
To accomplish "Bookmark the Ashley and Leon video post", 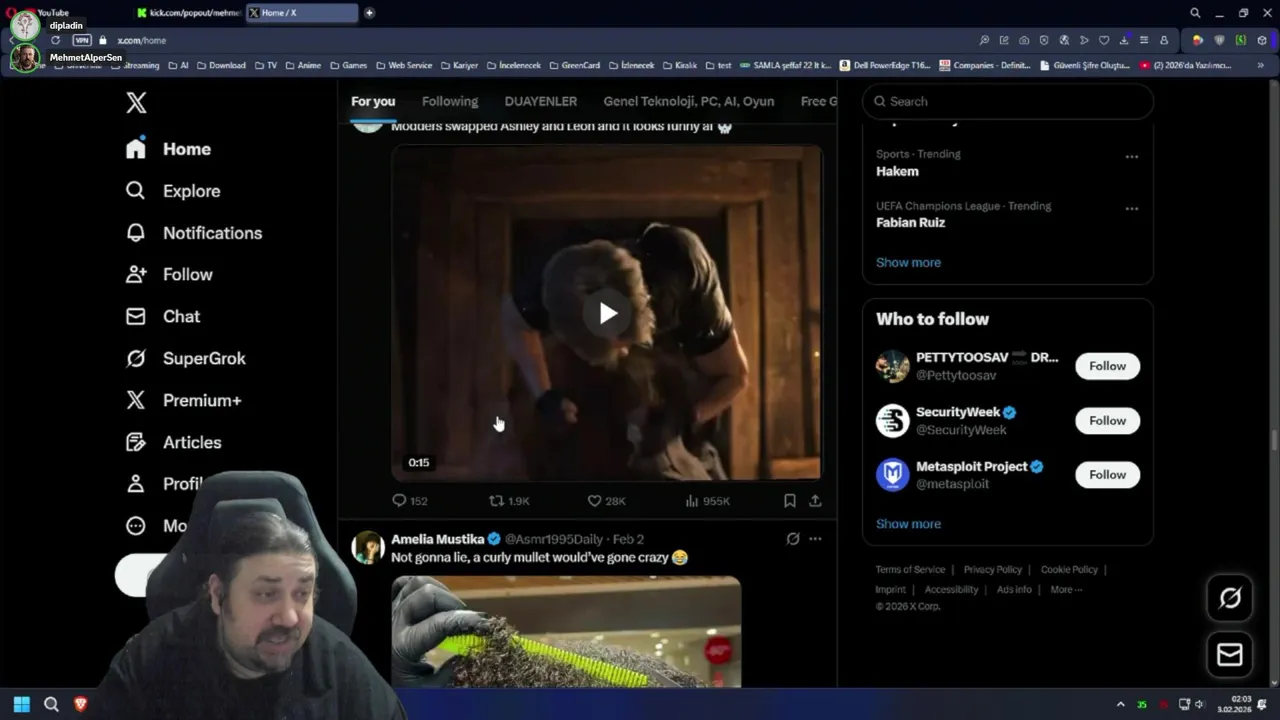I will tap(790, 501).
